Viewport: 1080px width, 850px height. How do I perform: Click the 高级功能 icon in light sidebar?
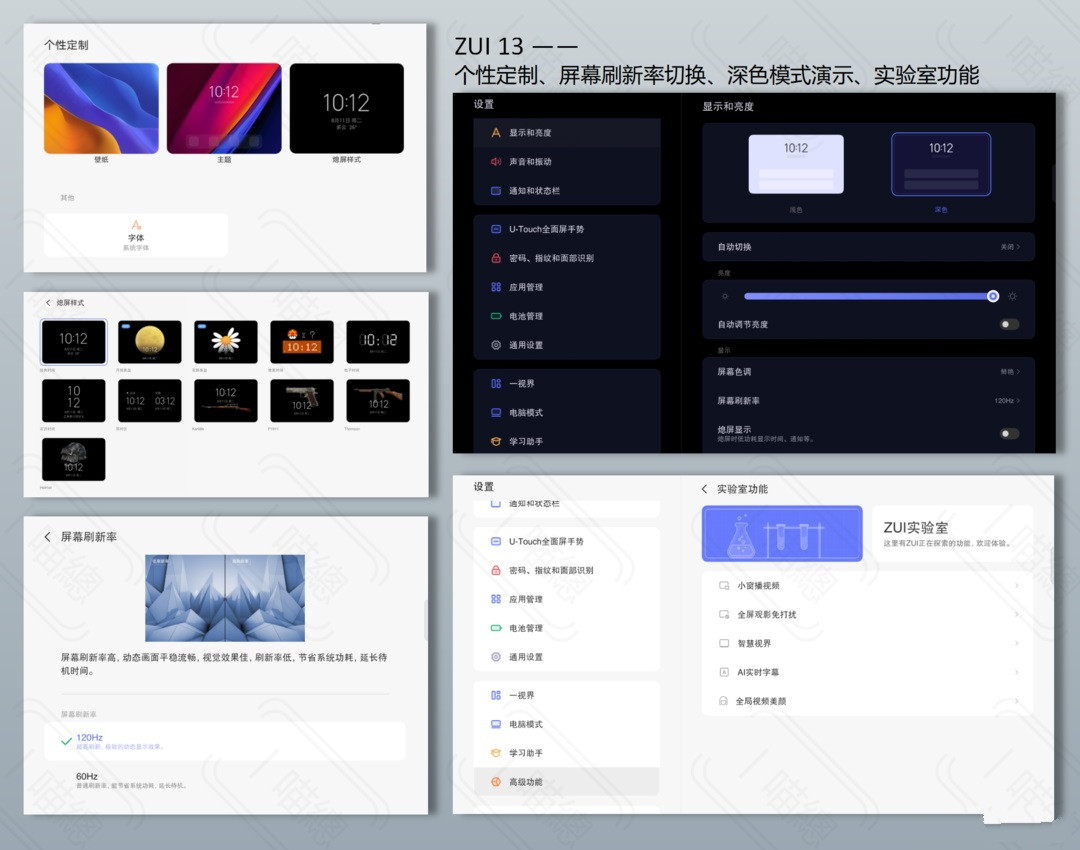click(496, 782)
